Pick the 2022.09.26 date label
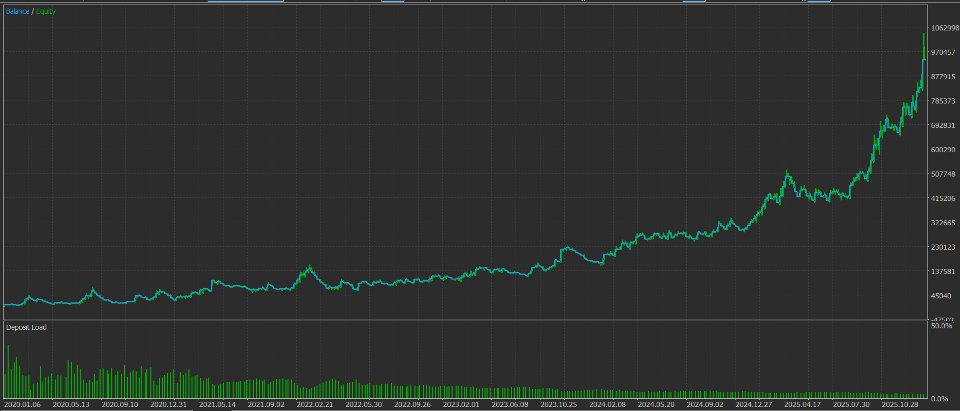The height and width of the screenshot is (411, 960). pos(413,405)
